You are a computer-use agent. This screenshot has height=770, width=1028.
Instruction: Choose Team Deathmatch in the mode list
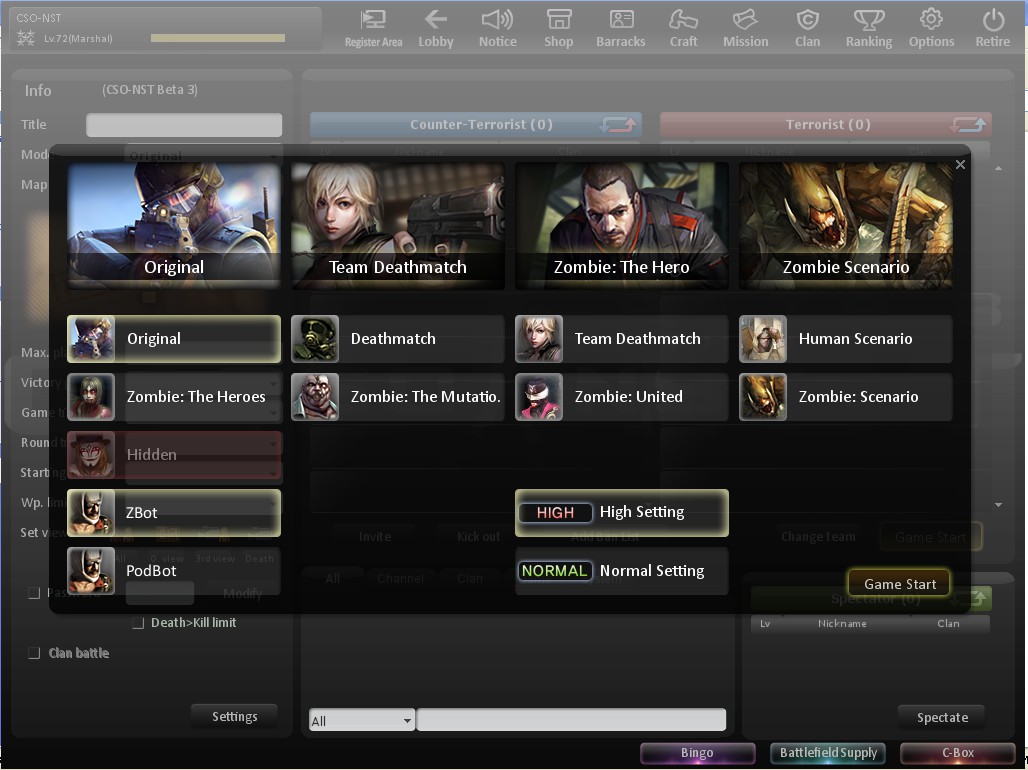(x=622, y=339)
